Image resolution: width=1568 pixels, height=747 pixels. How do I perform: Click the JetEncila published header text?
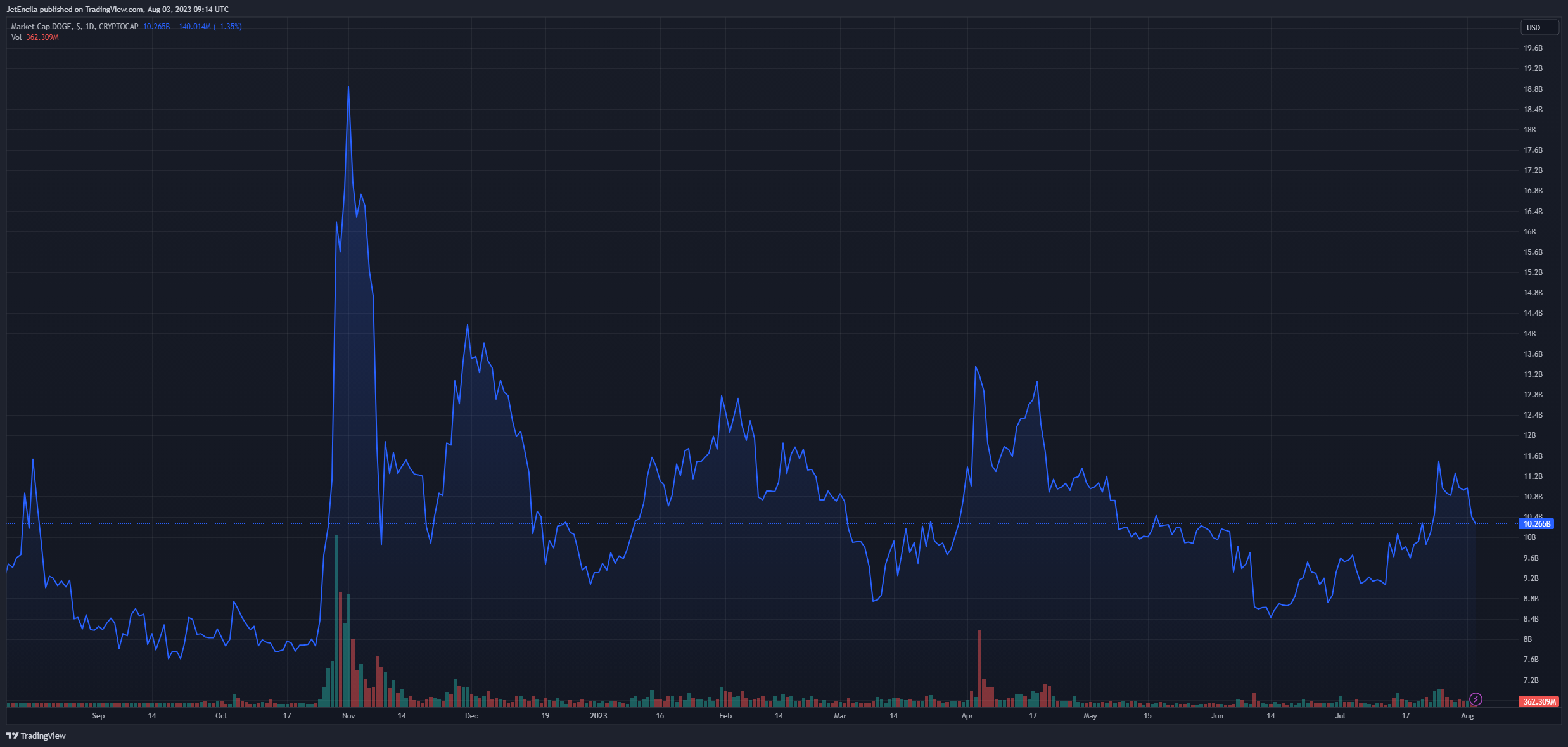(x=117, y=10)
